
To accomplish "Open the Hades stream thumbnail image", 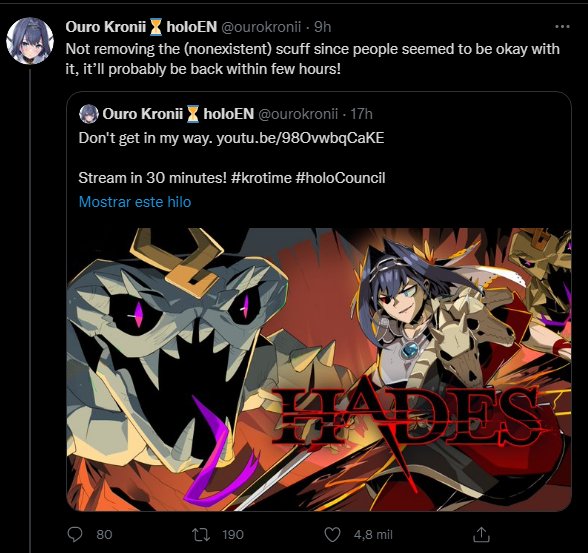I will [319, 369].
